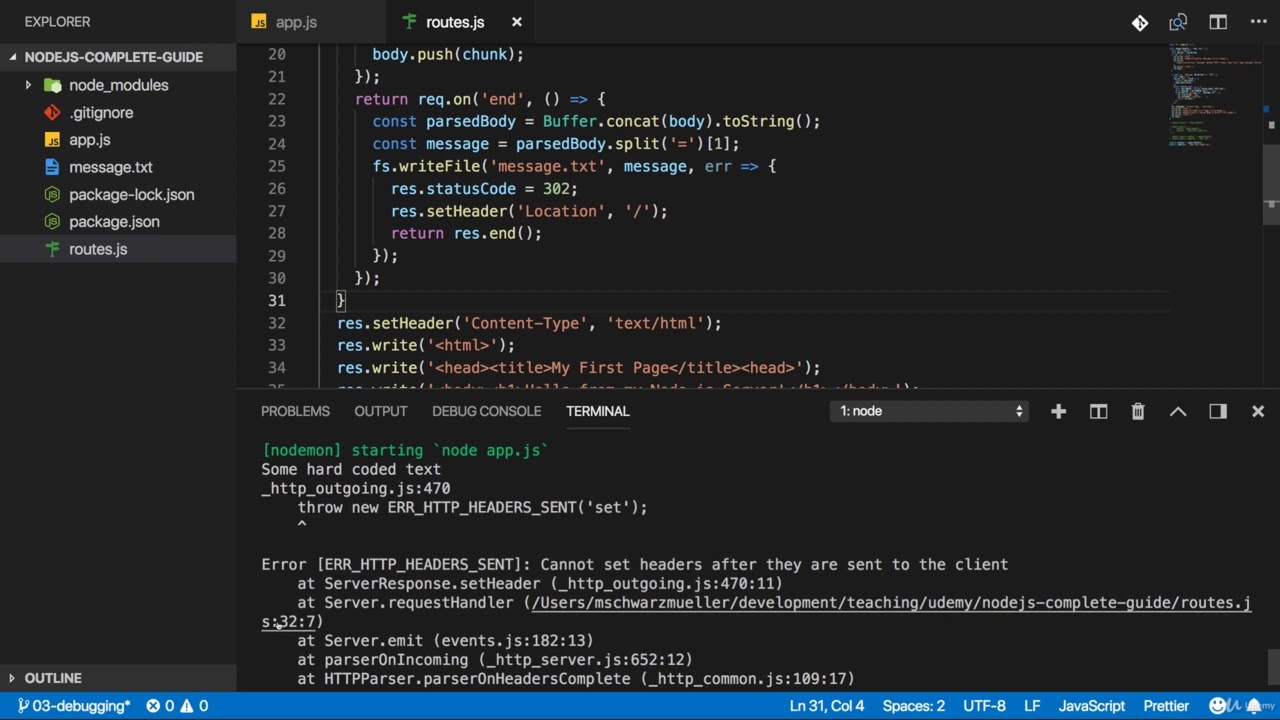The height and width of the screenshot is (720, 1280).
Task: Open the DEBUG CONSOLE tab
Action: coord(486,411)
